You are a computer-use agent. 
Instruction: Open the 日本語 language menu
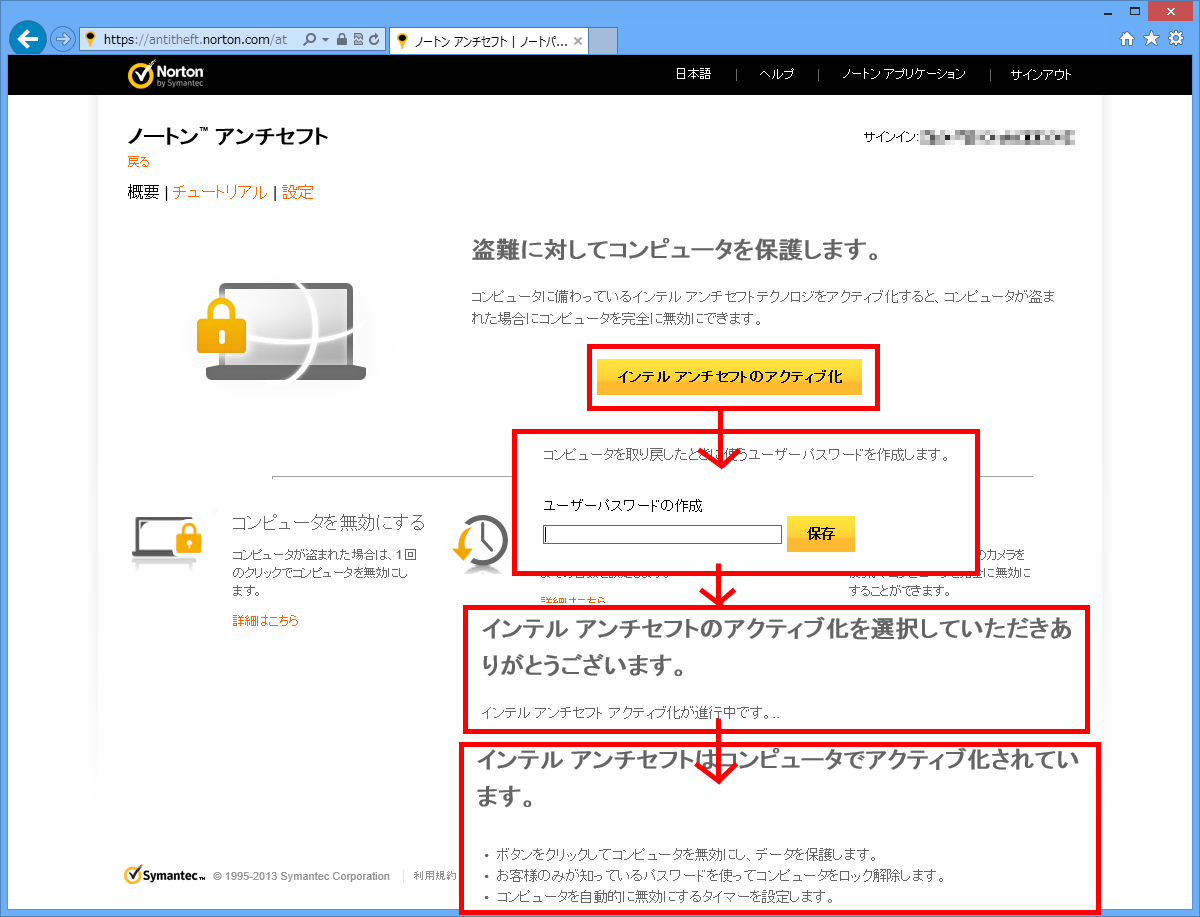pos(693,74)
